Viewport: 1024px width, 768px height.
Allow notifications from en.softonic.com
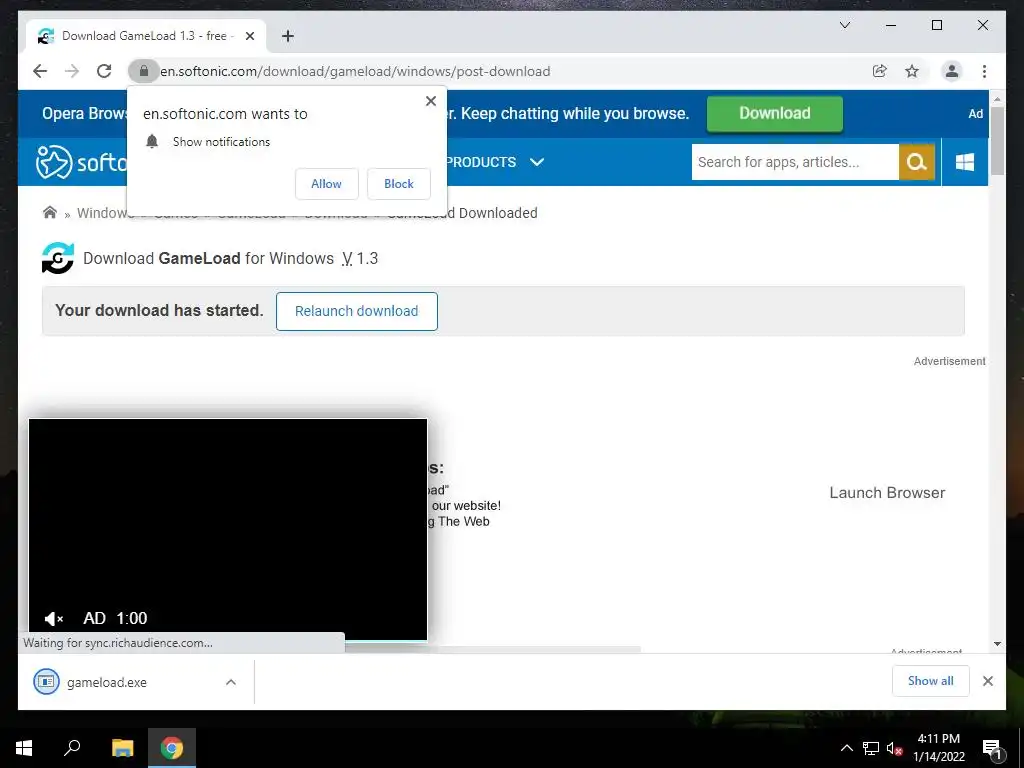click(327, 184)
